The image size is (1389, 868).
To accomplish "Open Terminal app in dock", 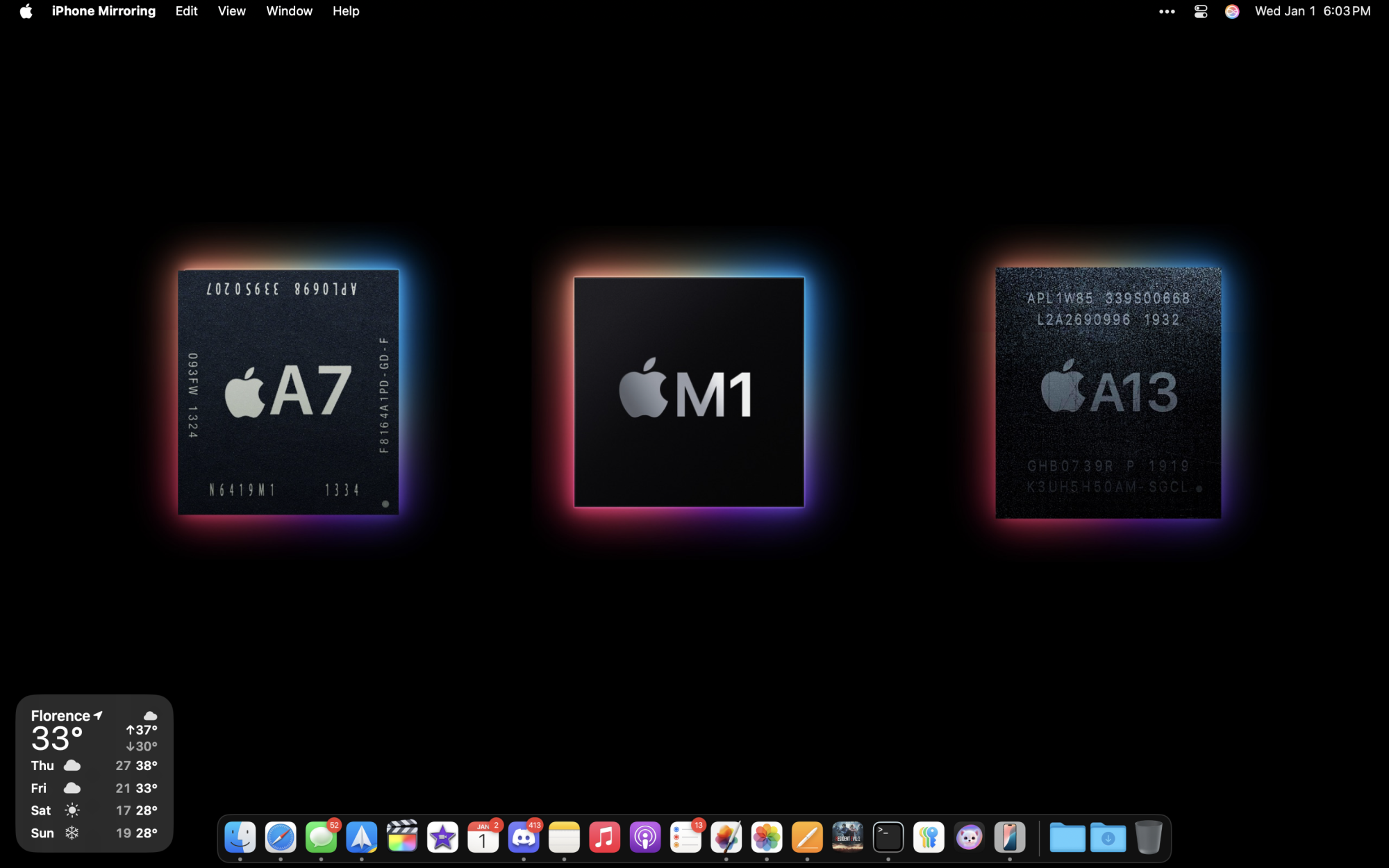I will click(x=888, y=837).
